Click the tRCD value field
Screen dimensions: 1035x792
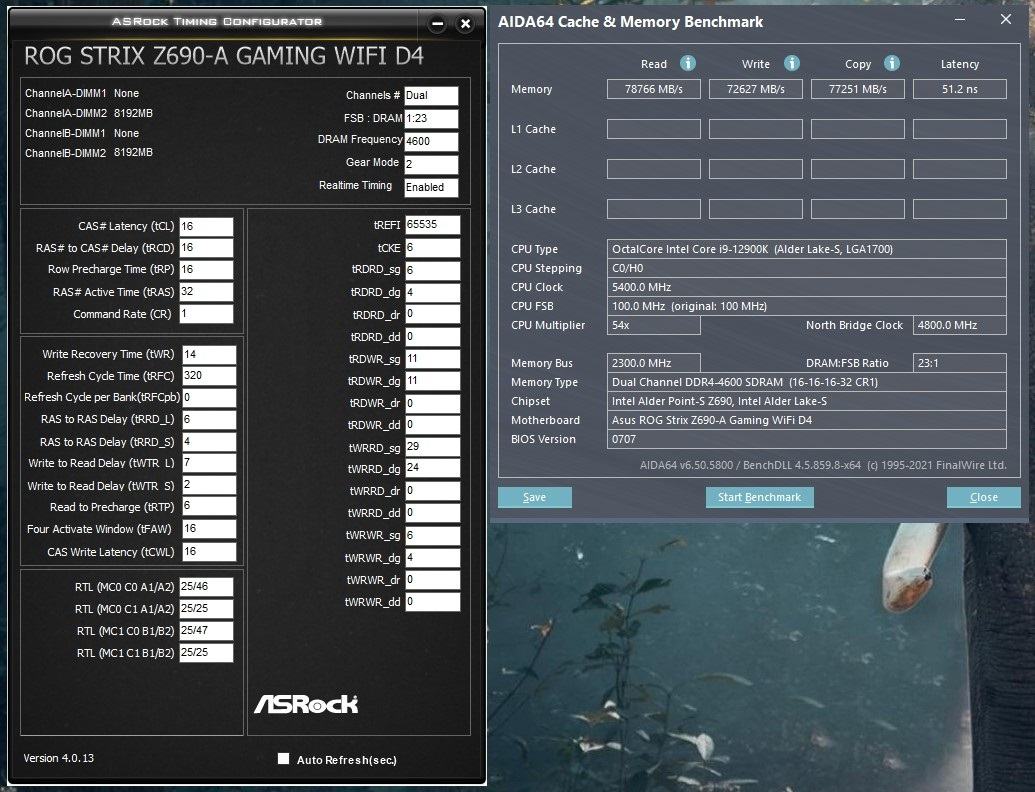click(x=207, y=248)
